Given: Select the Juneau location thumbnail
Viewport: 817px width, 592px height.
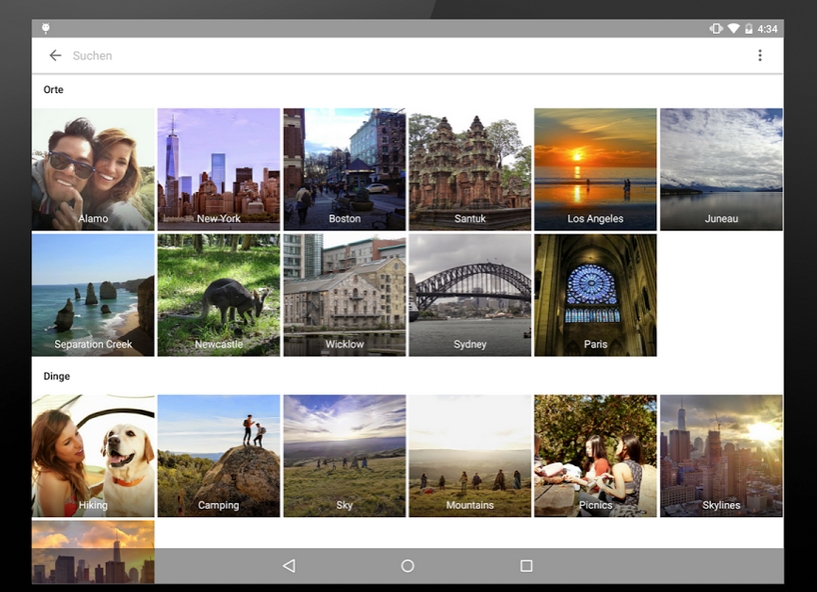Looking at the screenshot, I should point(721,169).
